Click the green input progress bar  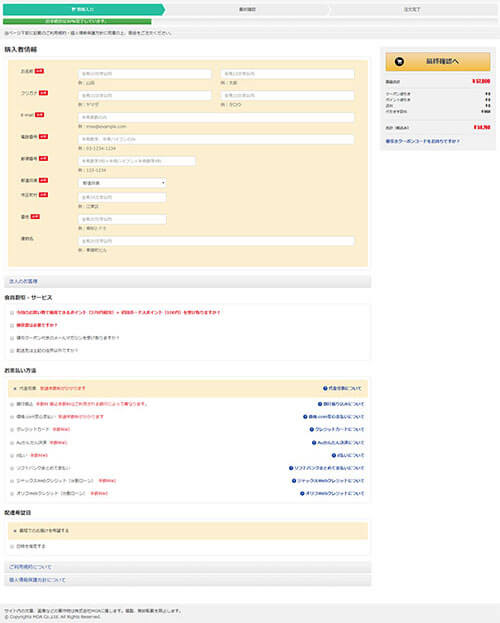click(77, 21)
